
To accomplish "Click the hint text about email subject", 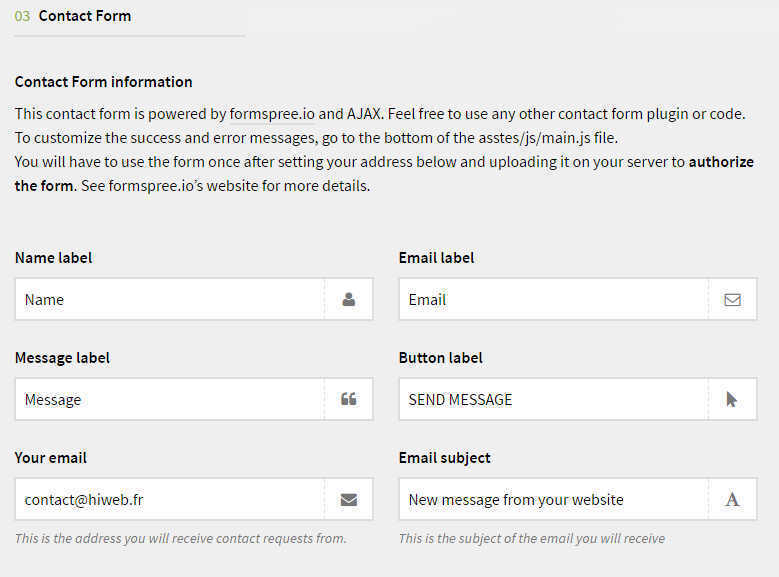I will coord(531,538).
